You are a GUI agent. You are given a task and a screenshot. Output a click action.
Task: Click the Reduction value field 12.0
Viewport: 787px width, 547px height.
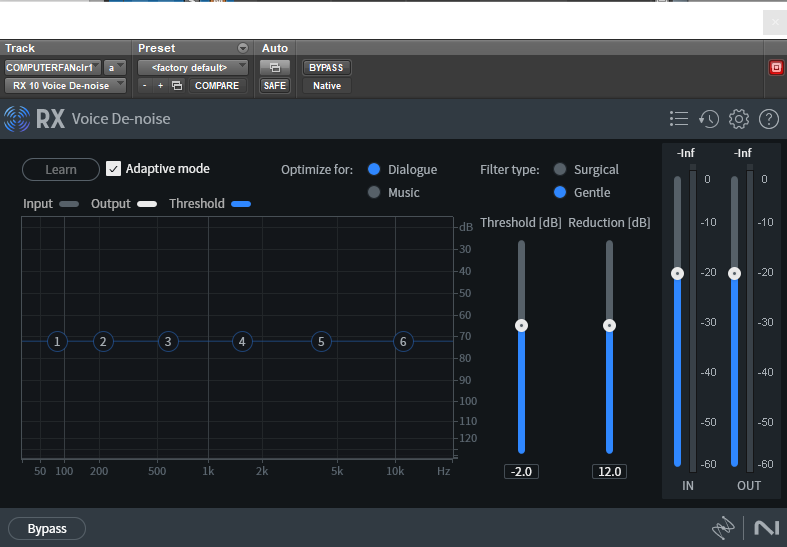pos(609,472)
